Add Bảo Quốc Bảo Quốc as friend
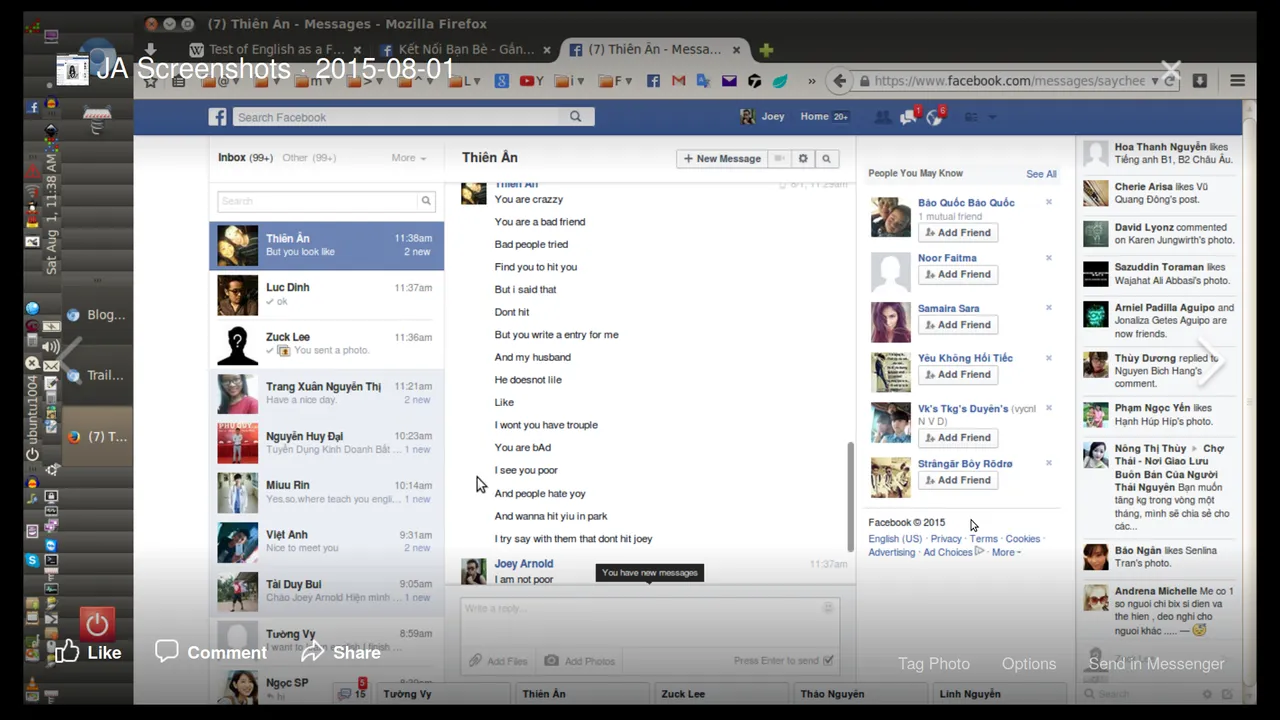The image size is (1280, 720). (x=958, y=232)
